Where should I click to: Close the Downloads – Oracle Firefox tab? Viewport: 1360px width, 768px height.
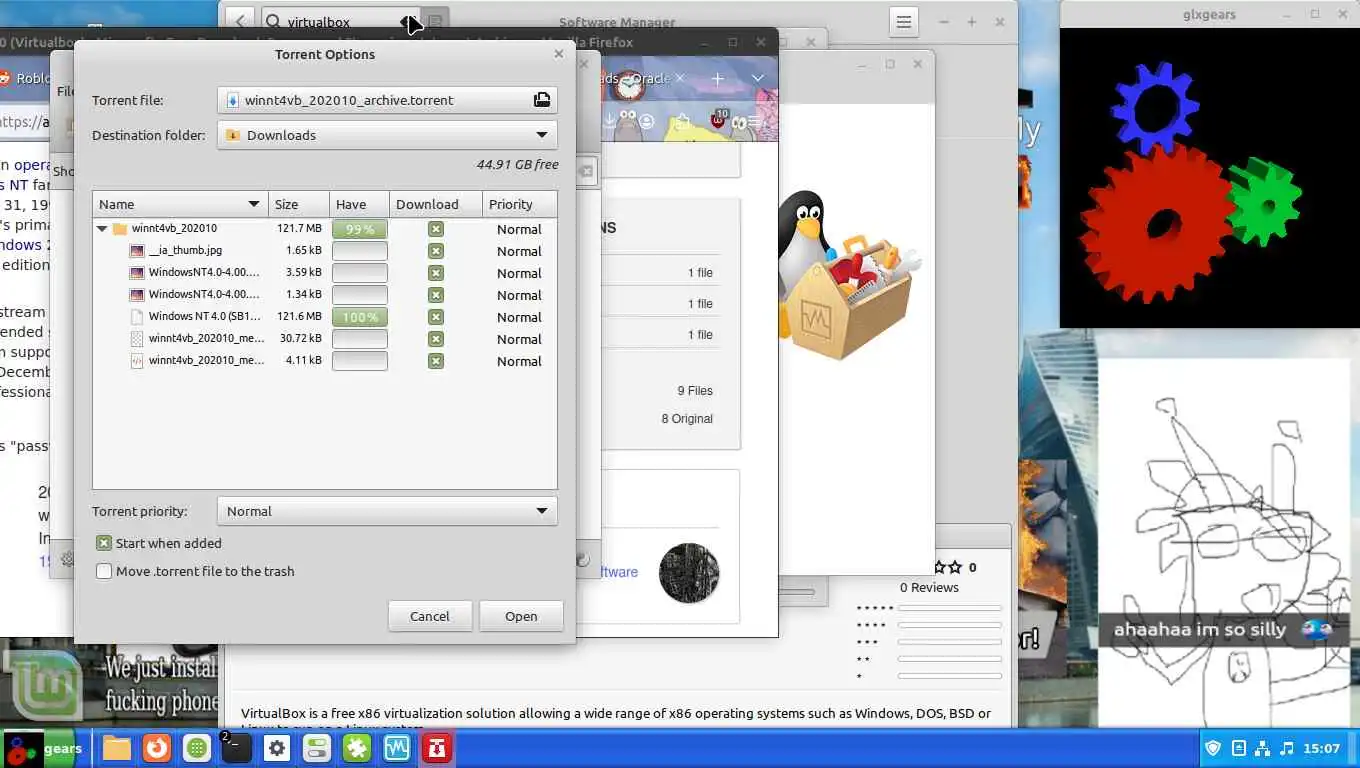(680, 78)
